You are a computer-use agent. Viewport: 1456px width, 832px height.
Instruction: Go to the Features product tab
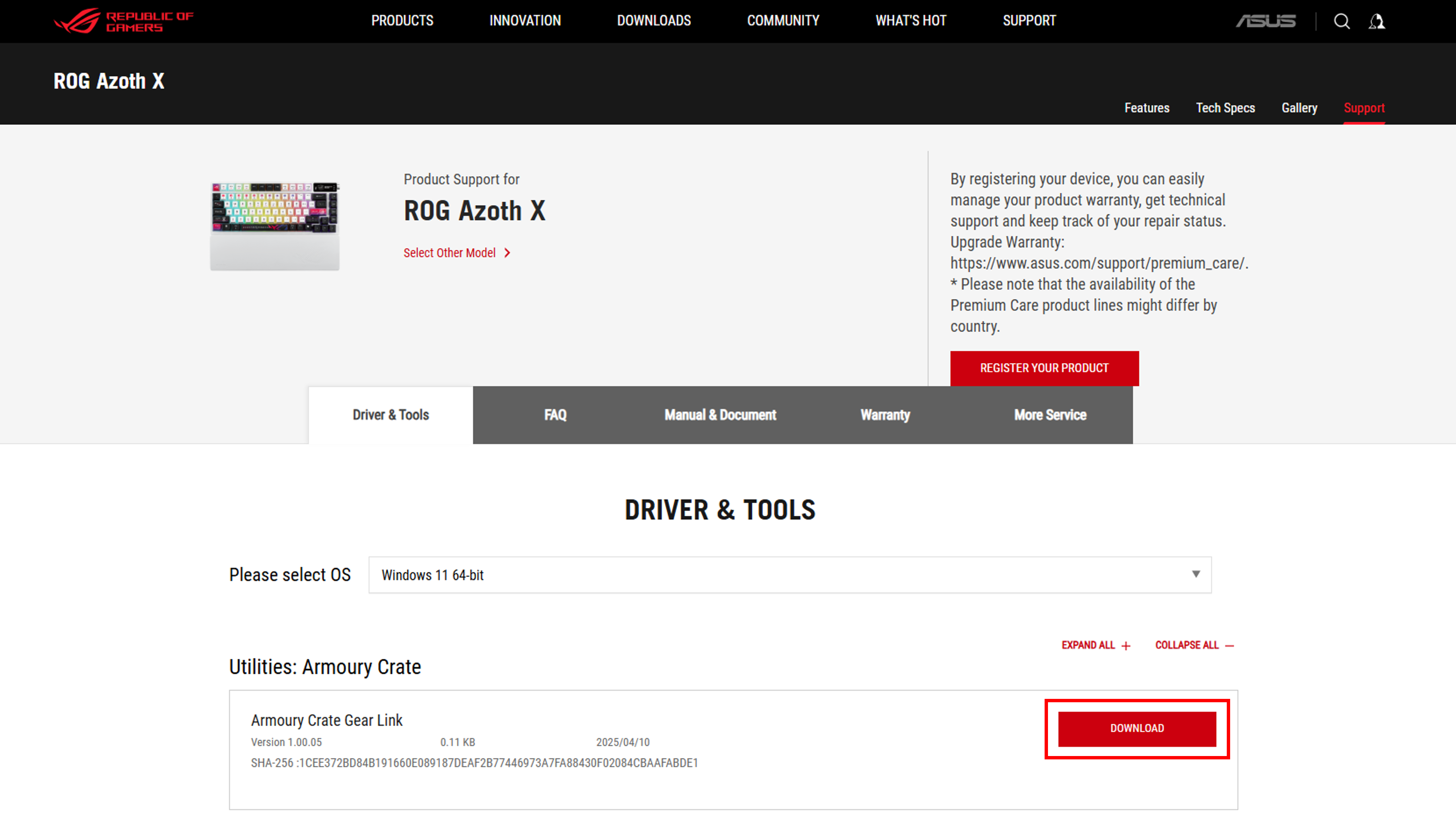pyautogui.click(x=1146, y=108)
